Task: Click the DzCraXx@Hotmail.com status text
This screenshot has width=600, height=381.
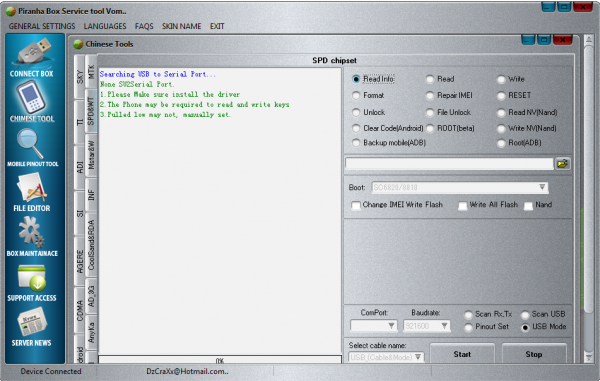Action: pos(187,371)
